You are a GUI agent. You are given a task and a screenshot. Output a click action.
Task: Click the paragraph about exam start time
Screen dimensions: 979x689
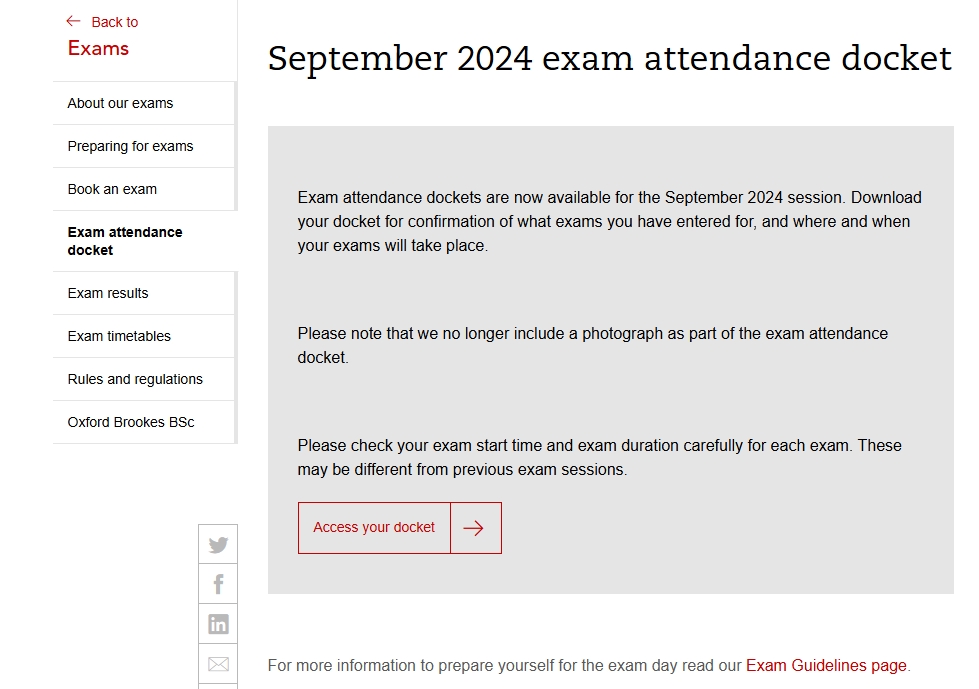(x=599, y=457)
